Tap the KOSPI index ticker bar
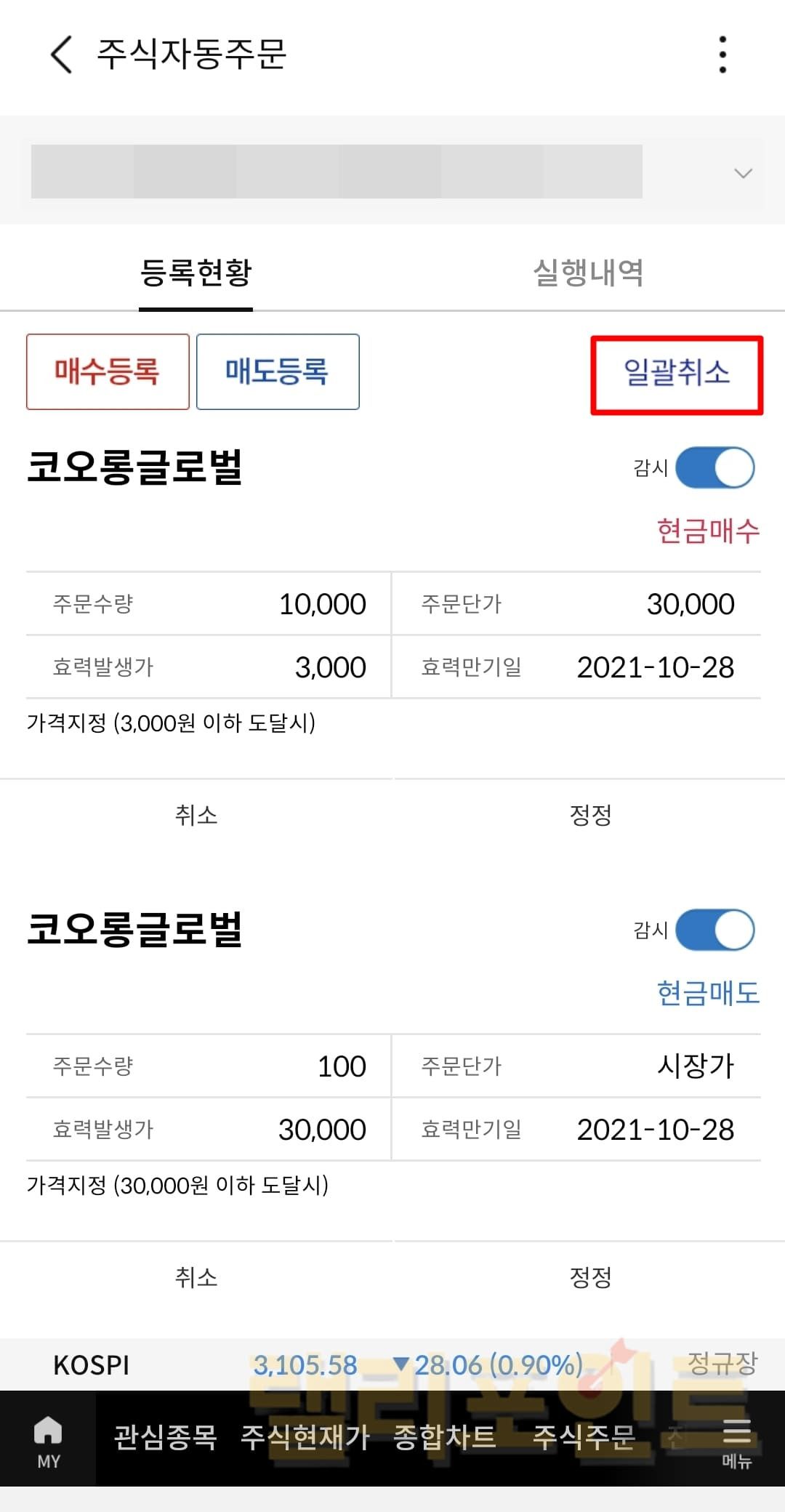The height and width of the screenshot is (1512, 785). (392, 1364)
